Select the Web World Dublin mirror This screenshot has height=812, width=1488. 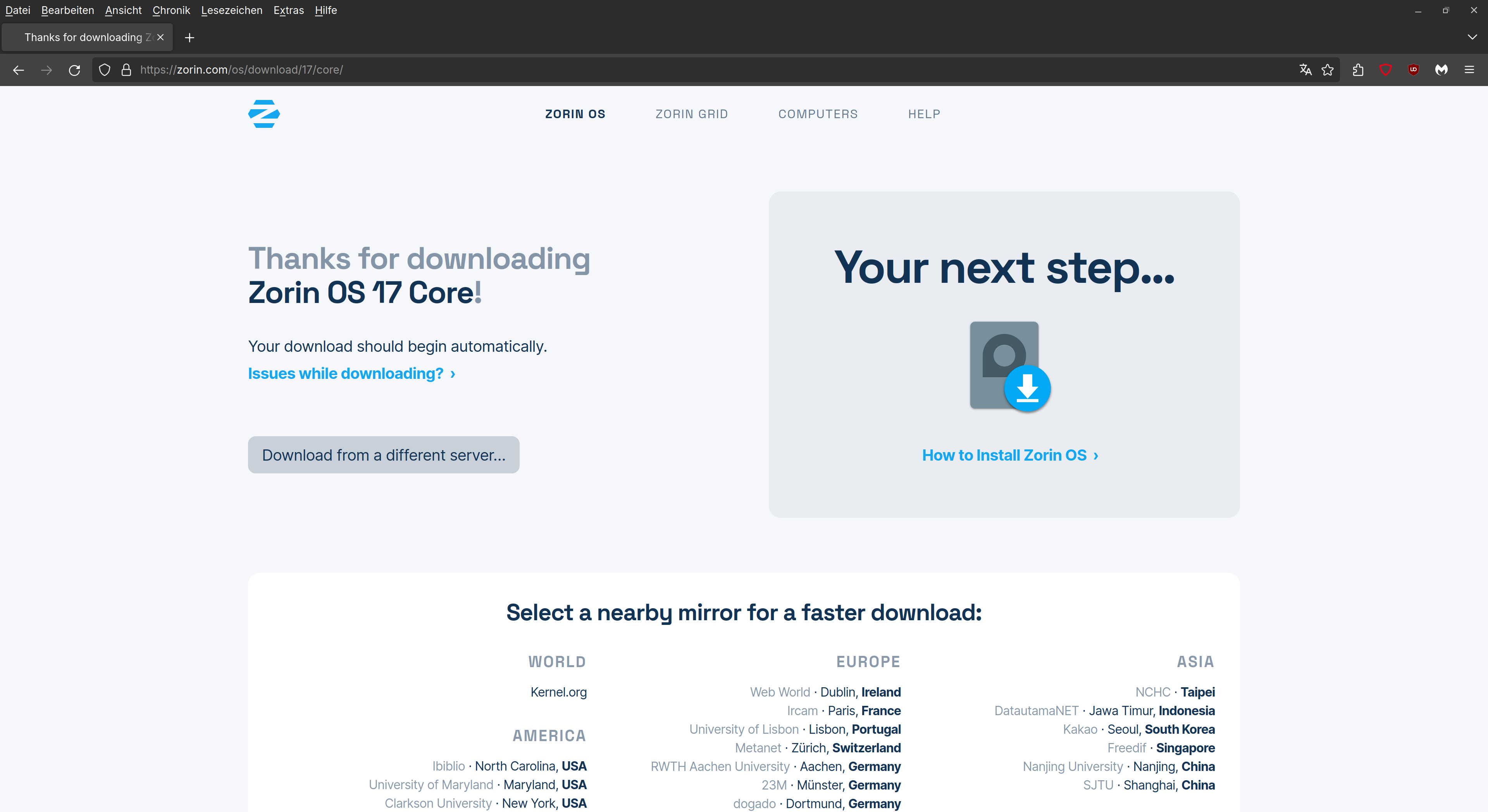(x=825, y=692)
